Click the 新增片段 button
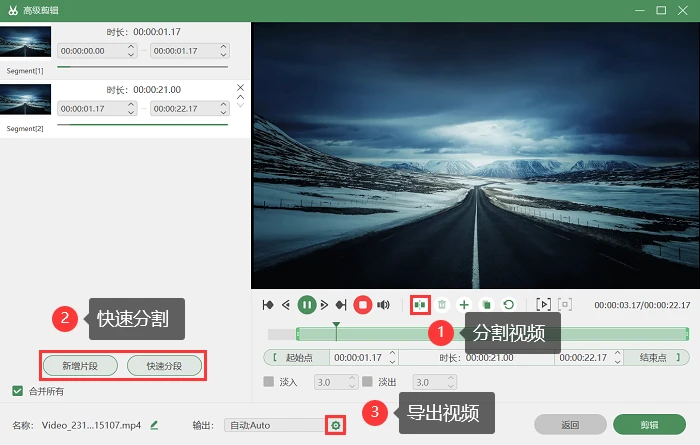 80,366
